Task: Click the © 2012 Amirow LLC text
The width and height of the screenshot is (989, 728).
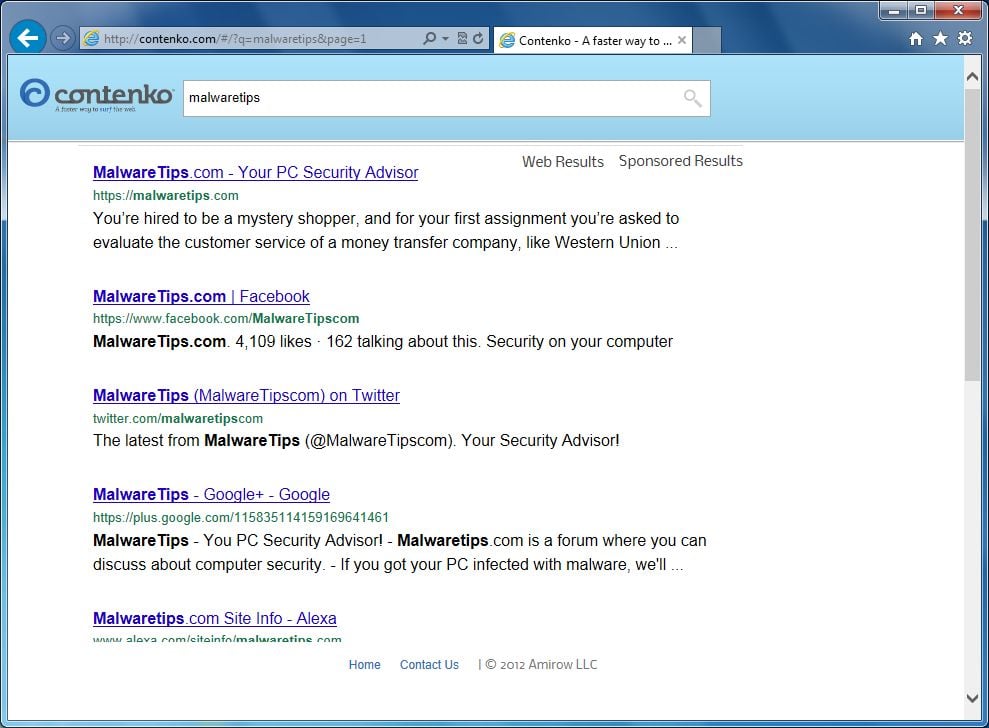Action: [x=541, y=664]
